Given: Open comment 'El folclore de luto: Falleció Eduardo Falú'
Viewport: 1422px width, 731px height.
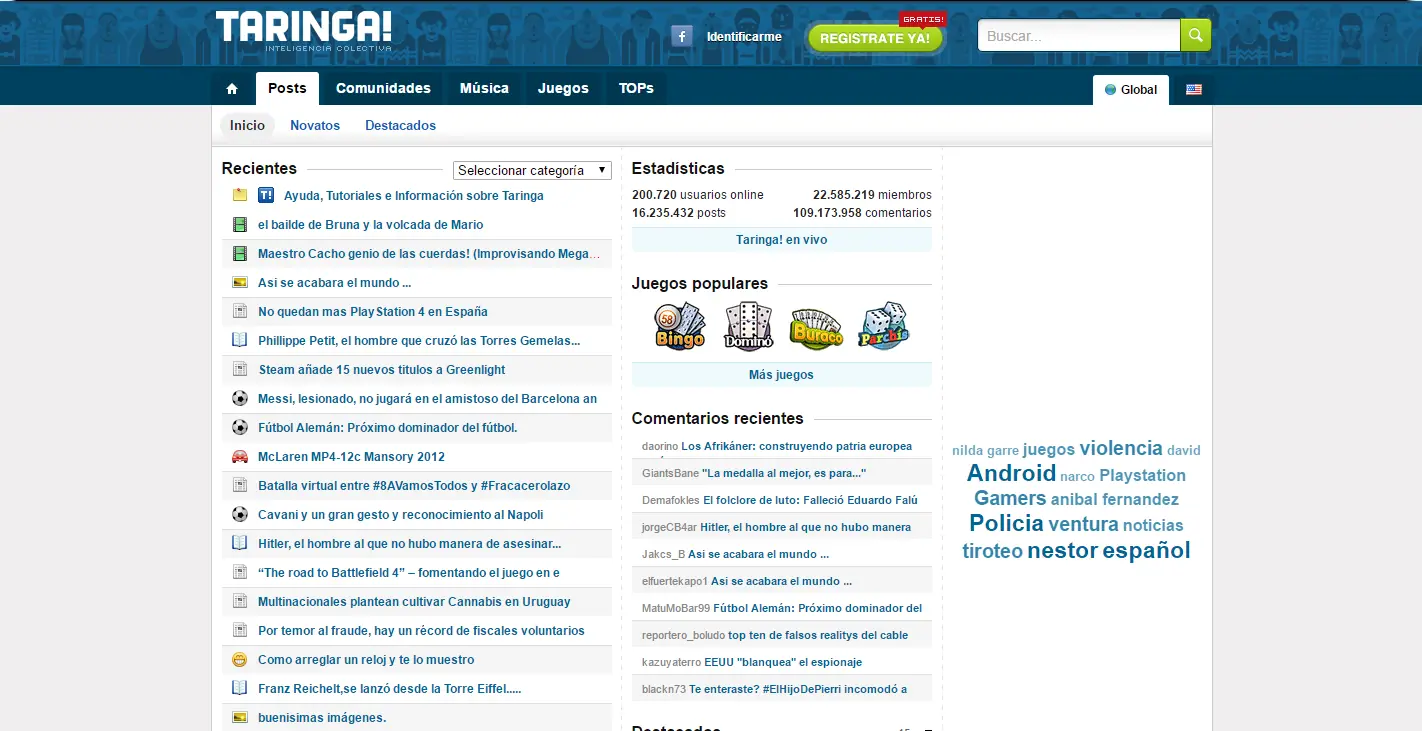Looking at the screenshot, I should coord(810,500).
